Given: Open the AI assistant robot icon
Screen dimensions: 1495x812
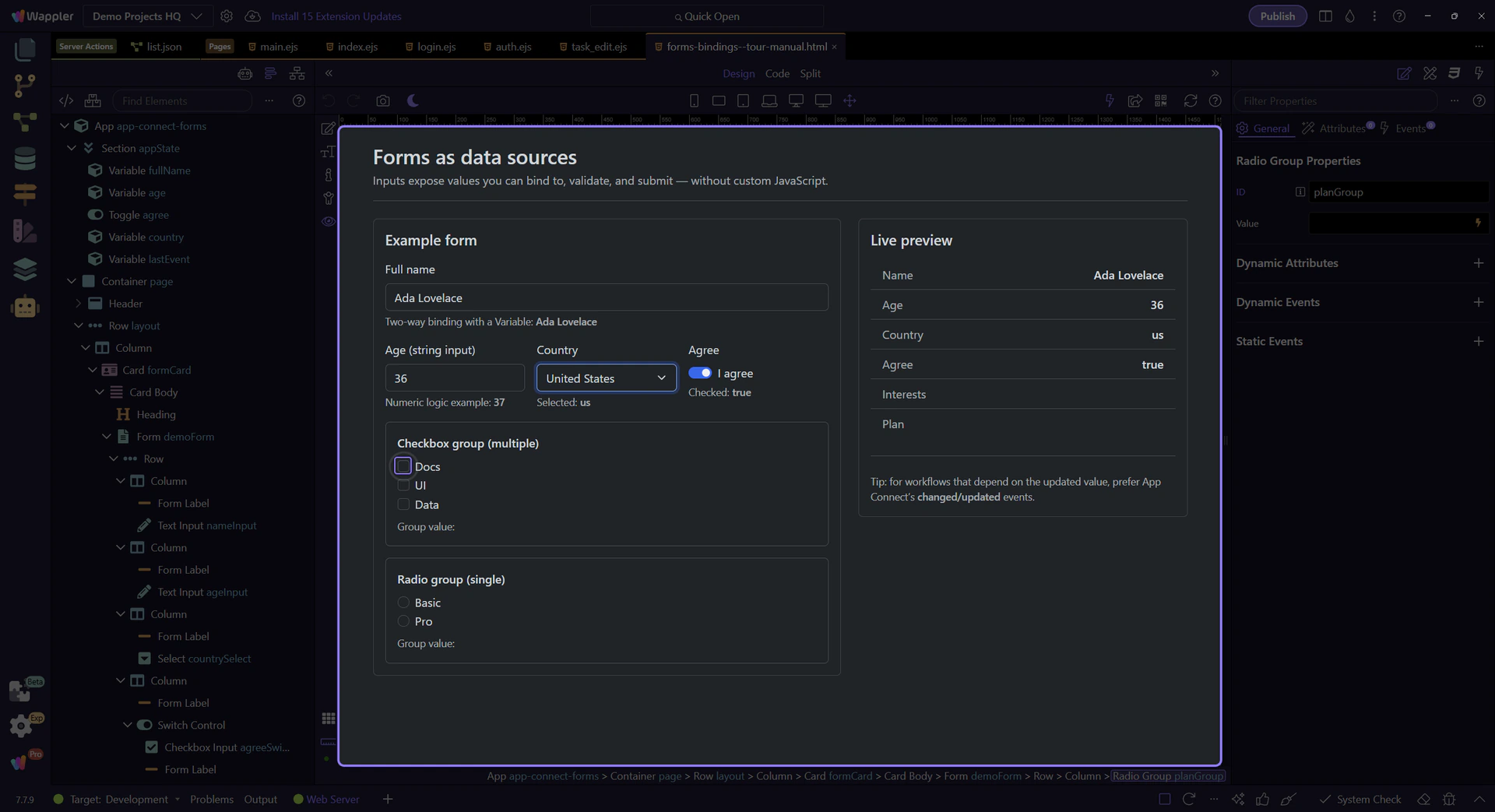Looking at the screenshot, I should [25, 307].
